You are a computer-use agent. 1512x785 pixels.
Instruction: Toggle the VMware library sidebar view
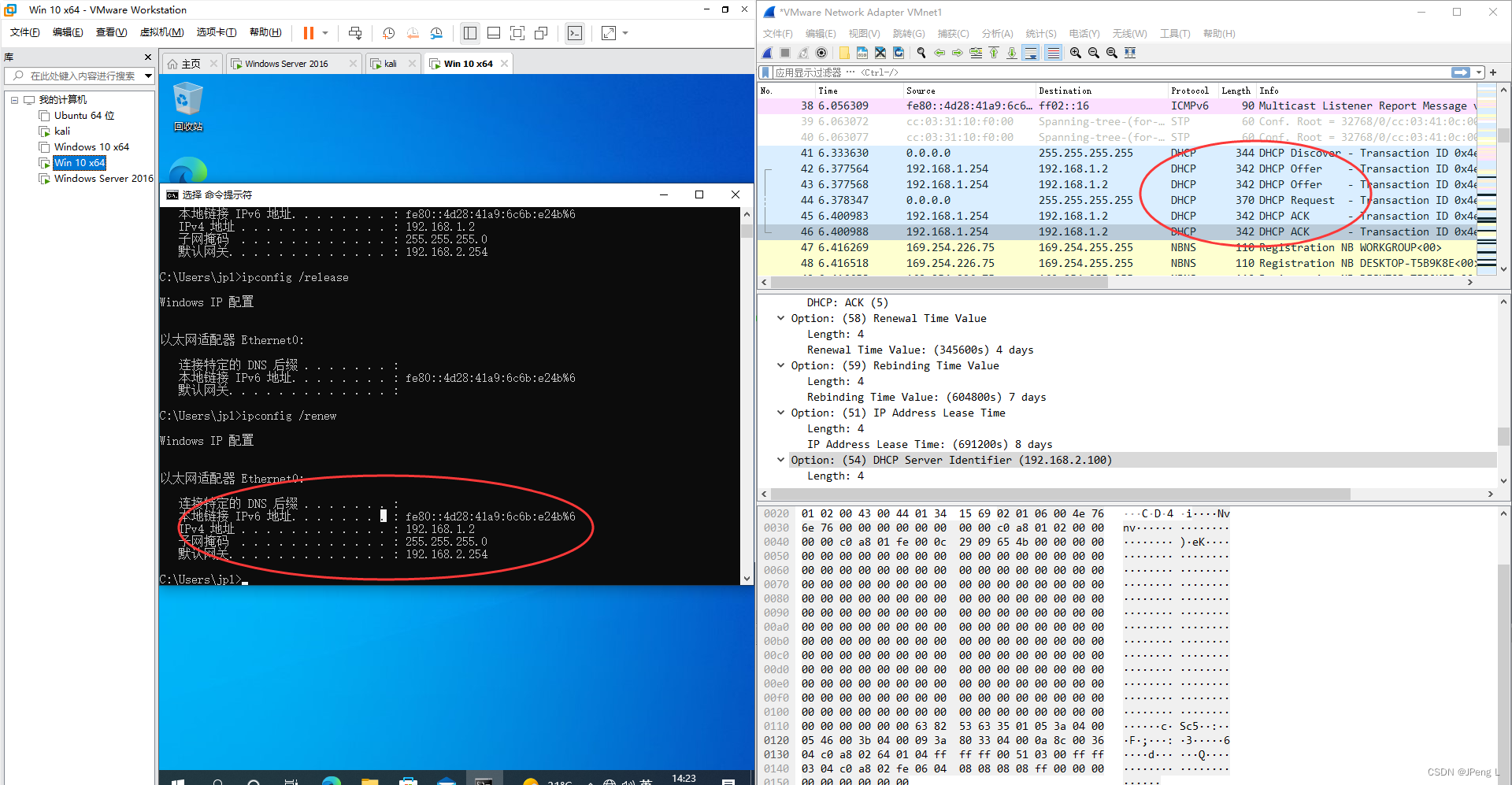(x=470, y=33)
